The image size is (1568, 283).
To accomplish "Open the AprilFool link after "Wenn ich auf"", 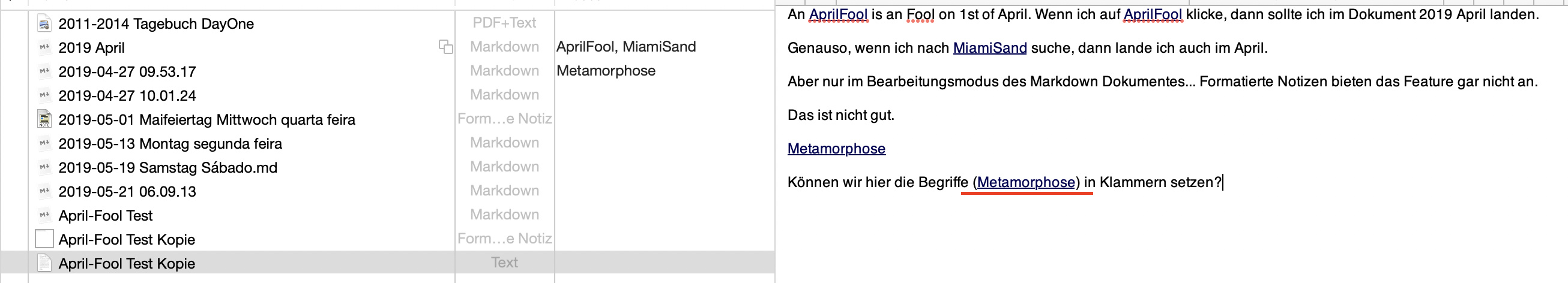I will [1152, 14].
